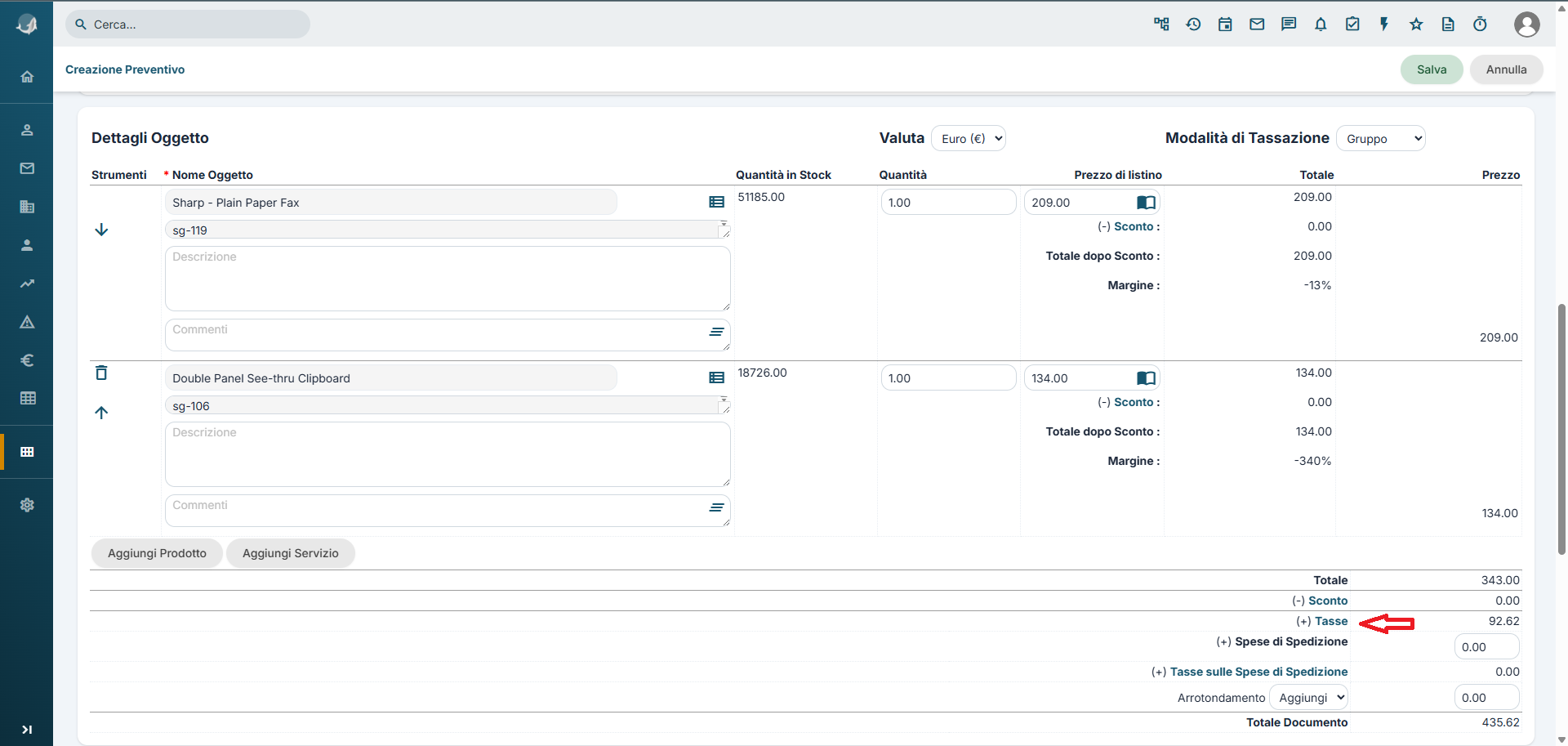The image size is (1568, 746).
Task: Delete the Double Panel See-thru Clipboard row
Action: point(101,373)
